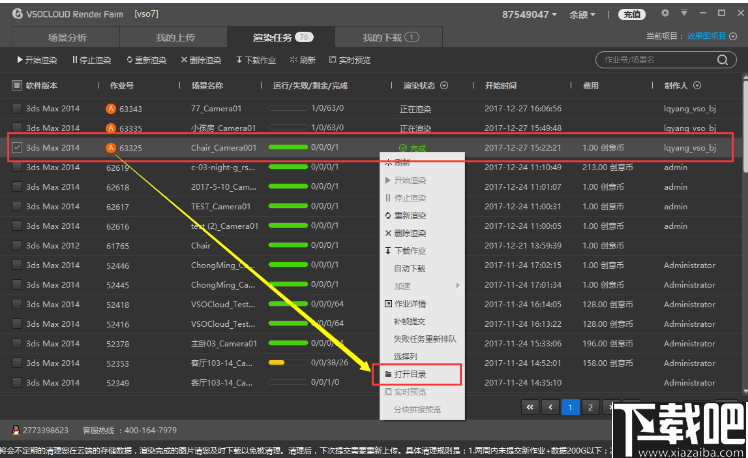Select the row with job number 52446
Image resolution: width=748 pixels, height=458 pixels.
pyautogui.click(x=372, y=265)
